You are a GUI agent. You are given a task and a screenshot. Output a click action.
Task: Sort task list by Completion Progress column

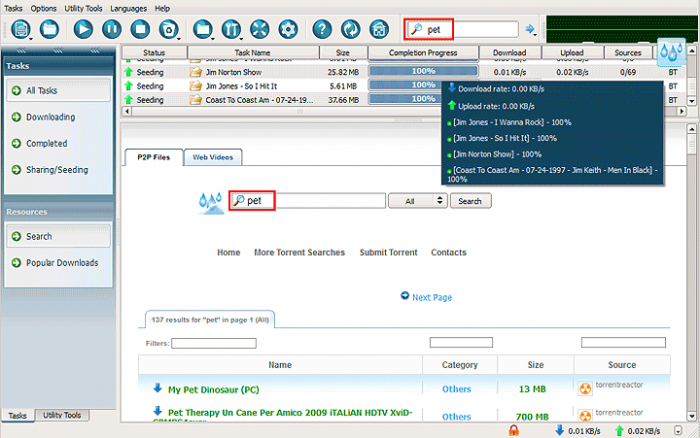click(423, 53)
